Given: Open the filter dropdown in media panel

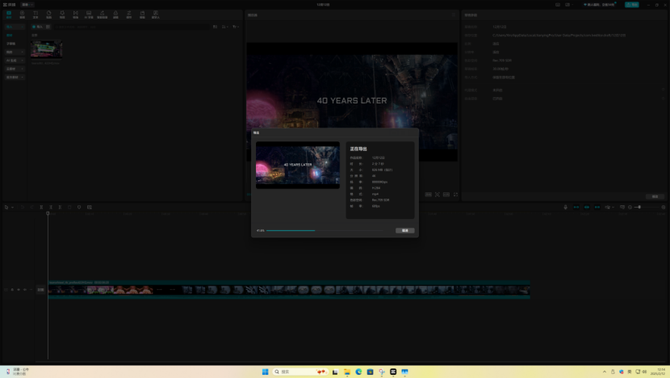Looking at the screenshot, I should (235, 26).
